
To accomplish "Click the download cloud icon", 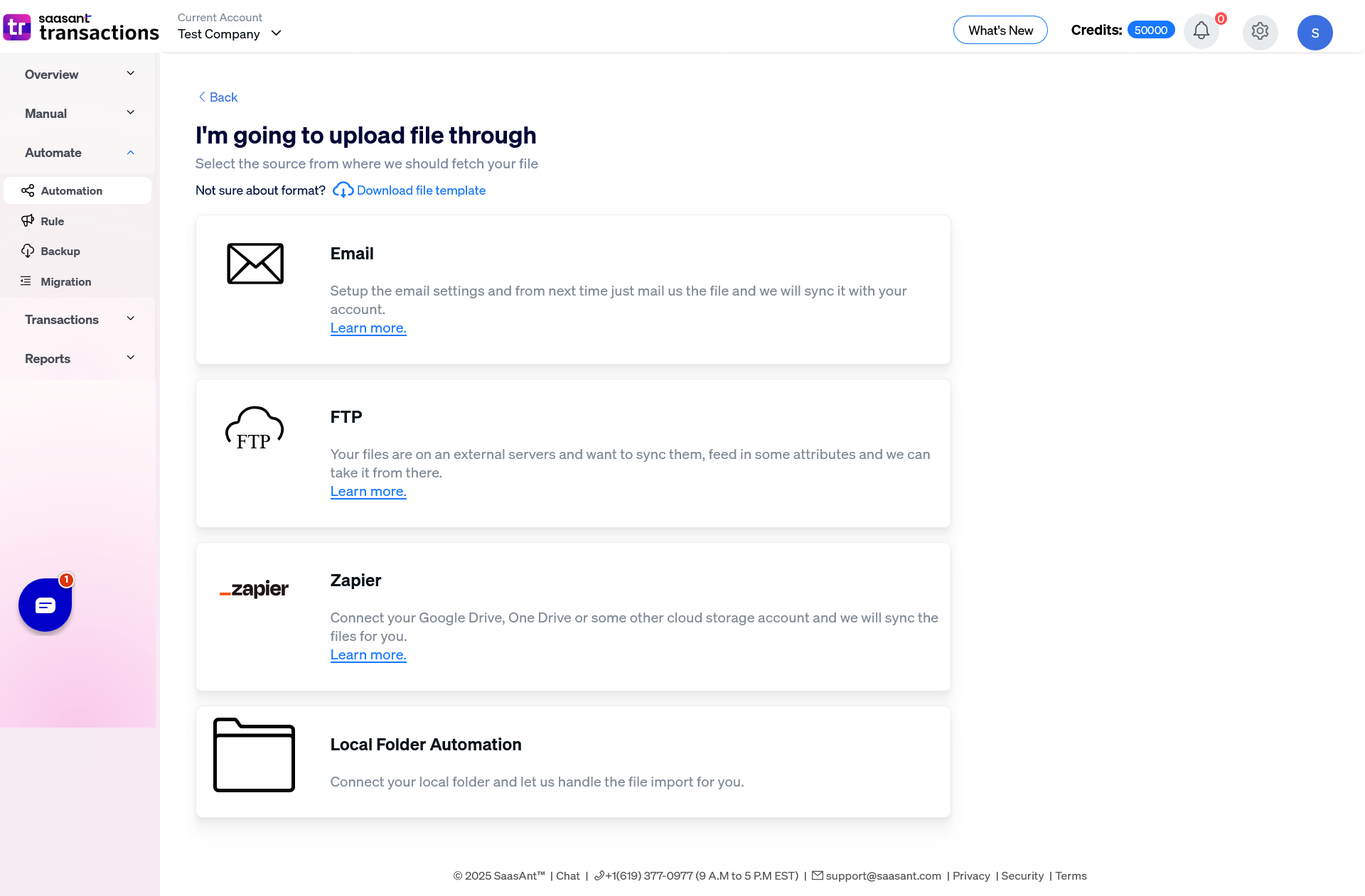I will [x=343, y=190].
